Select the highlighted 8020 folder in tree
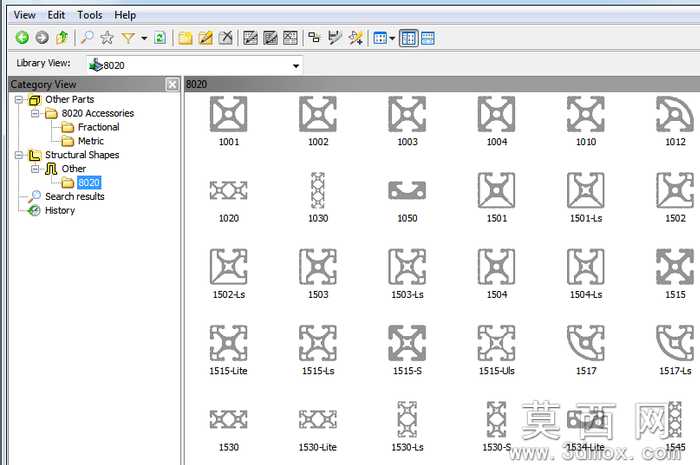The image size is (700, 465). click(89, 183)
